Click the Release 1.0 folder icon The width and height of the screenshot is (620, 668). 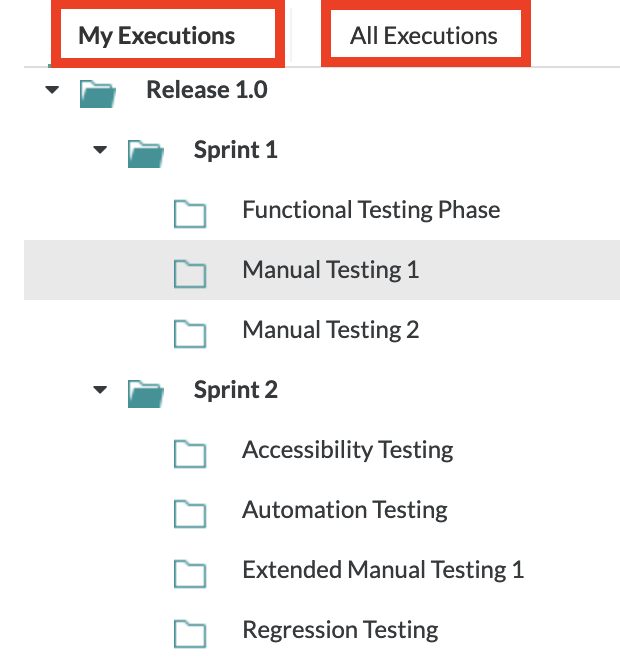(x=97, y=92)
